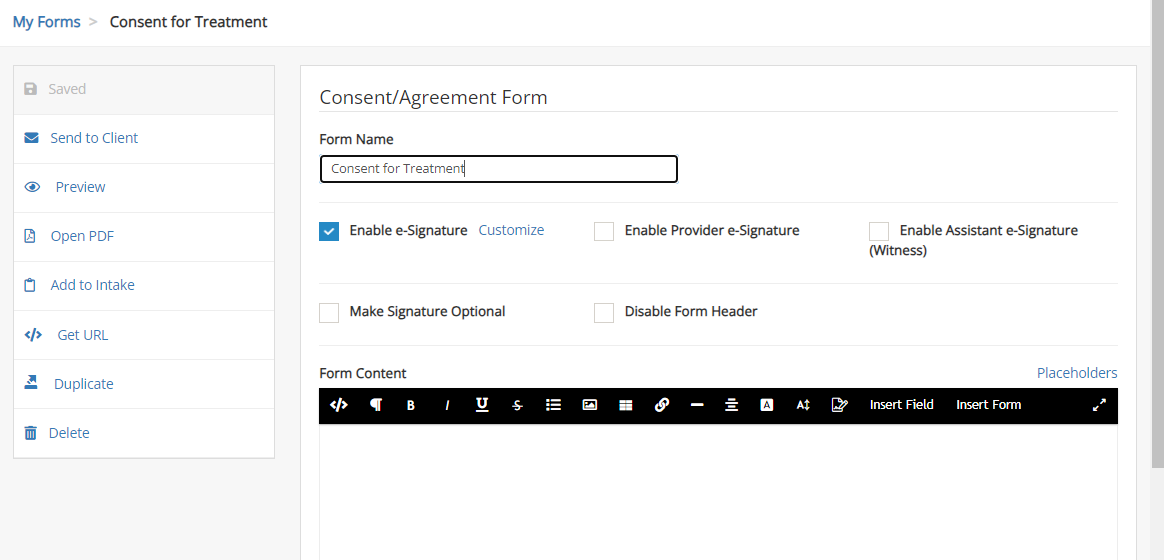Click inside the Form Content editor area
This screenshot has width=1164, height=560.
coord(718,492)
